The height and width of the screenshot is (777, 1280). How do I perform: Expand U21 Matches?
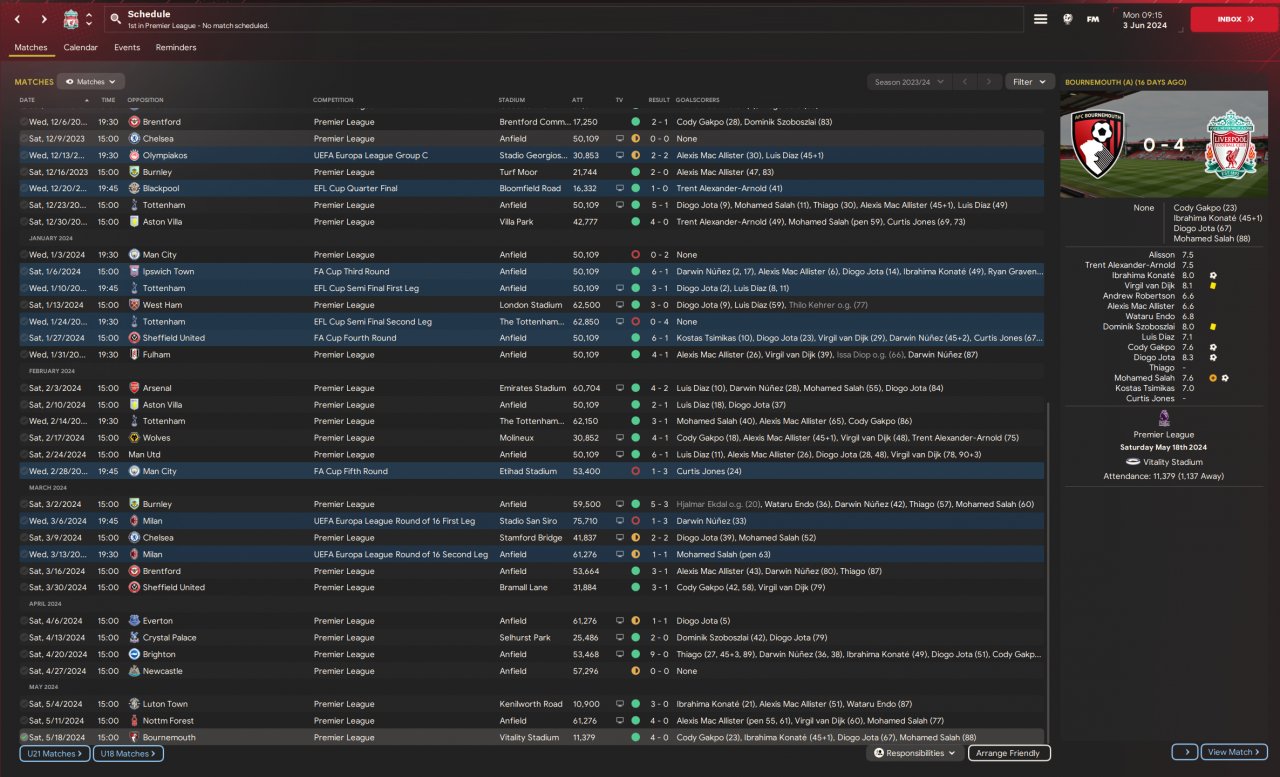54,753
